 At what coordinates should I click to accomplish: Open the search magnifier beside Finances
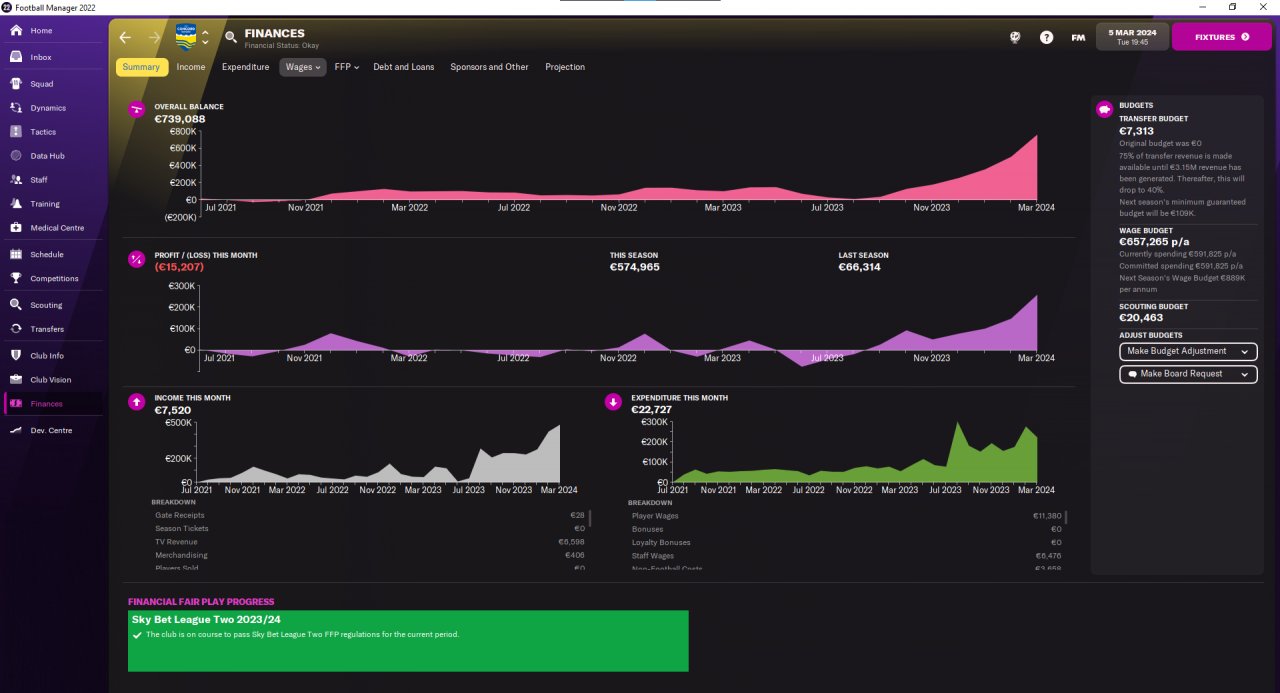[231, 37]
